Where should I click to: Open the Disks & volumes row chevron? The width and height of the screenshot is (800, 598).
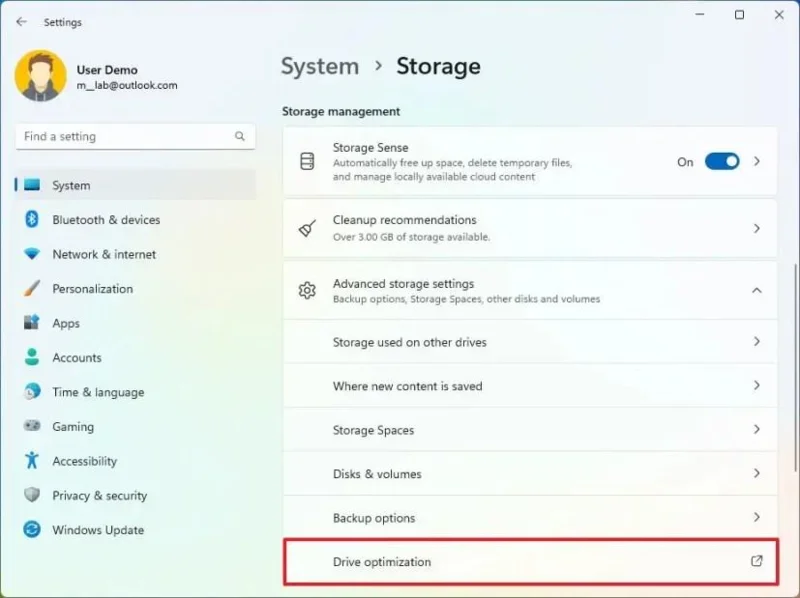point(757,473)
